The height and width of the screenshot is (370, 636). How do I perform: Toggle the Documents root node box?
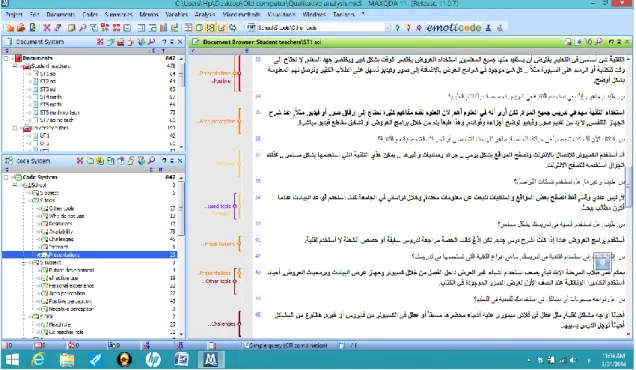(x=6, y=58)
